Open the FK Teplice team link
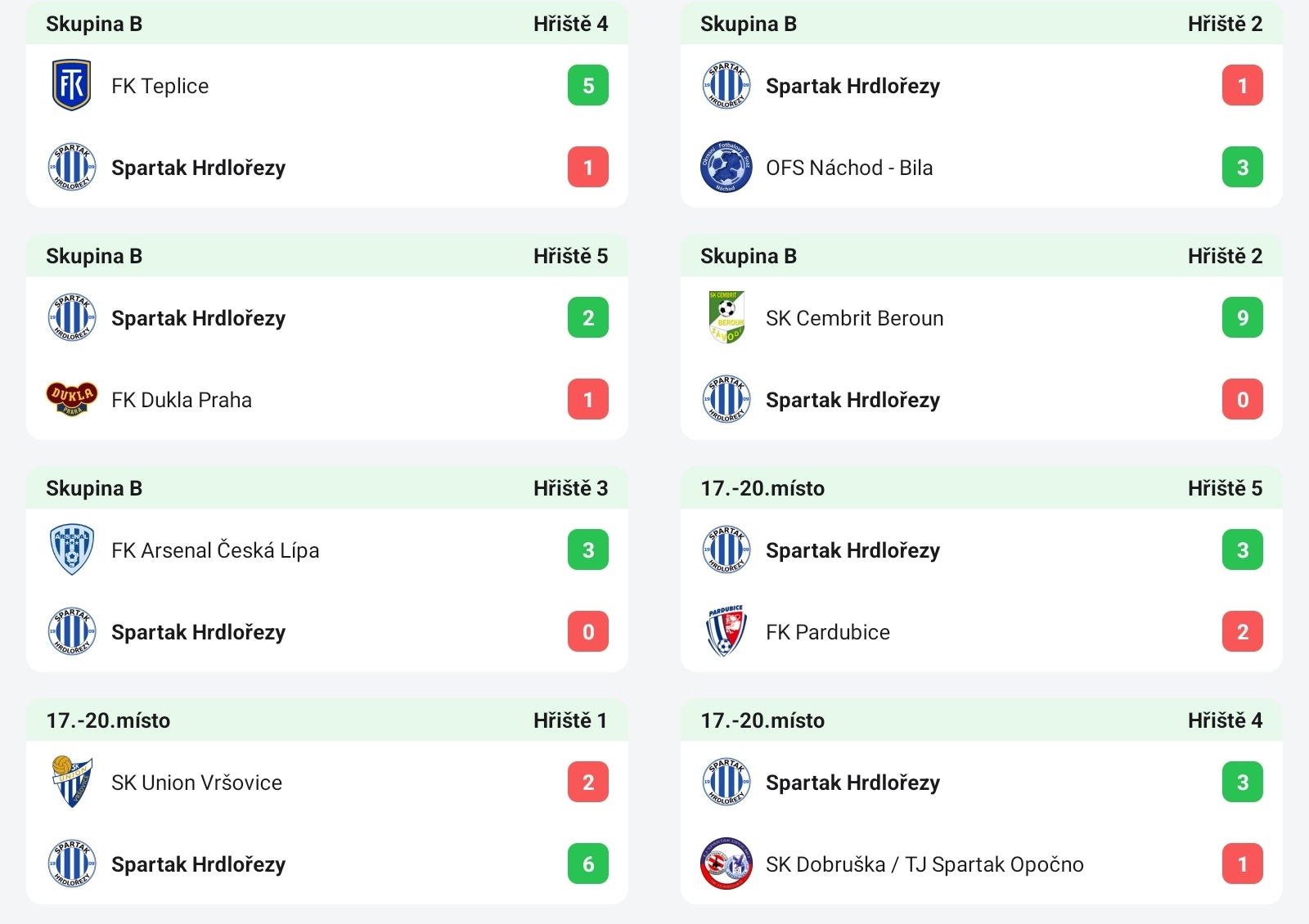This screenshot has width=1309, height=924. [160, 86]
